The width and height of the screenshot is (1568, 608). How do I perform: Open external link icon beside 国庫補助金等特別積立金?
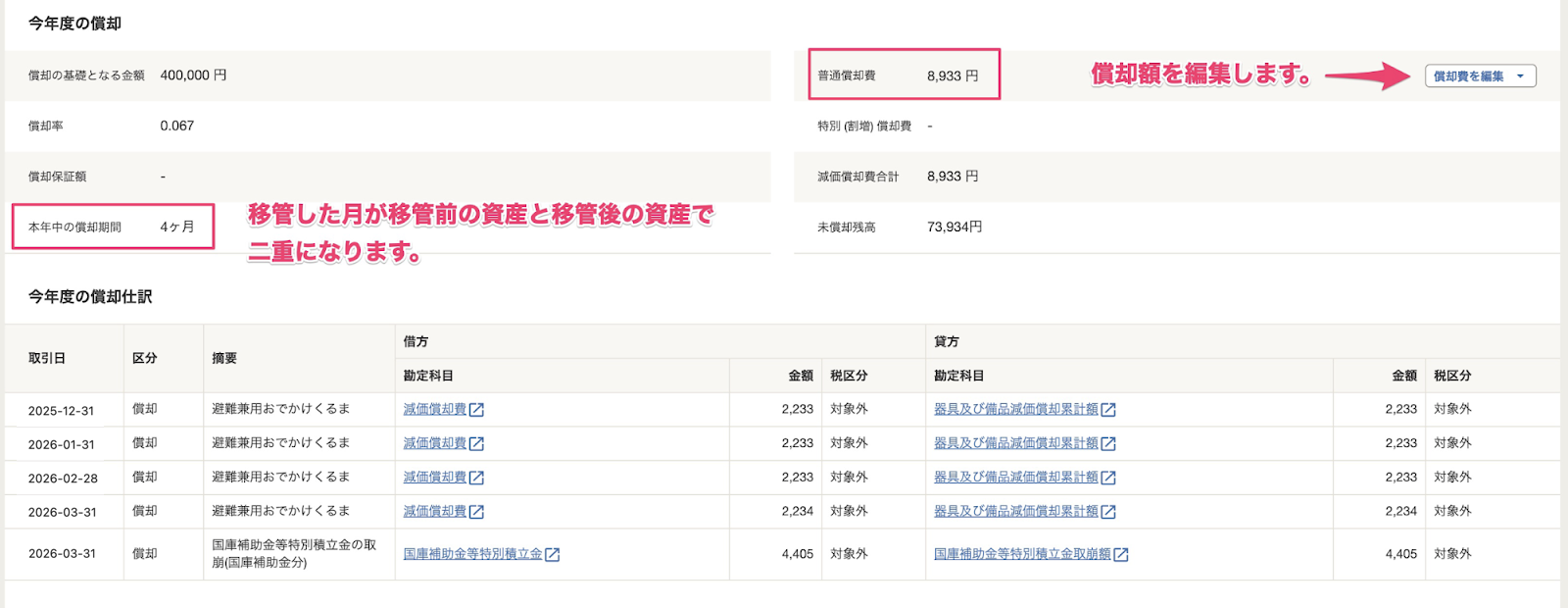pyautogui.click(x=553, y=555)
